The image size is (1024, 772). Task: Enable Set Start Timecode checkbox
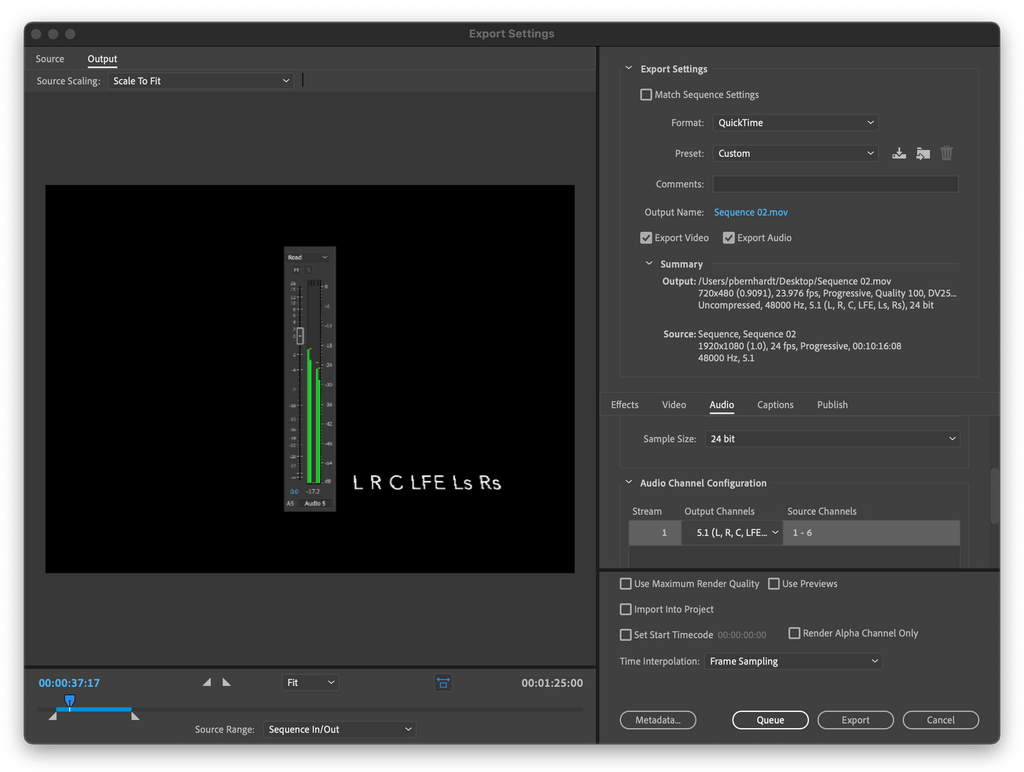[x=626, y=634]
